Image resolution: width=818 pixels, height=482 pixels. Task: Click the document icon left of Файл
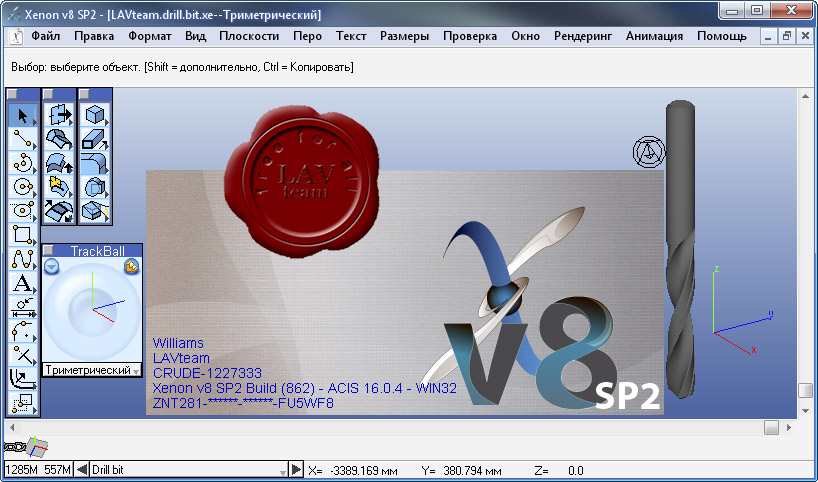(17, 37)
